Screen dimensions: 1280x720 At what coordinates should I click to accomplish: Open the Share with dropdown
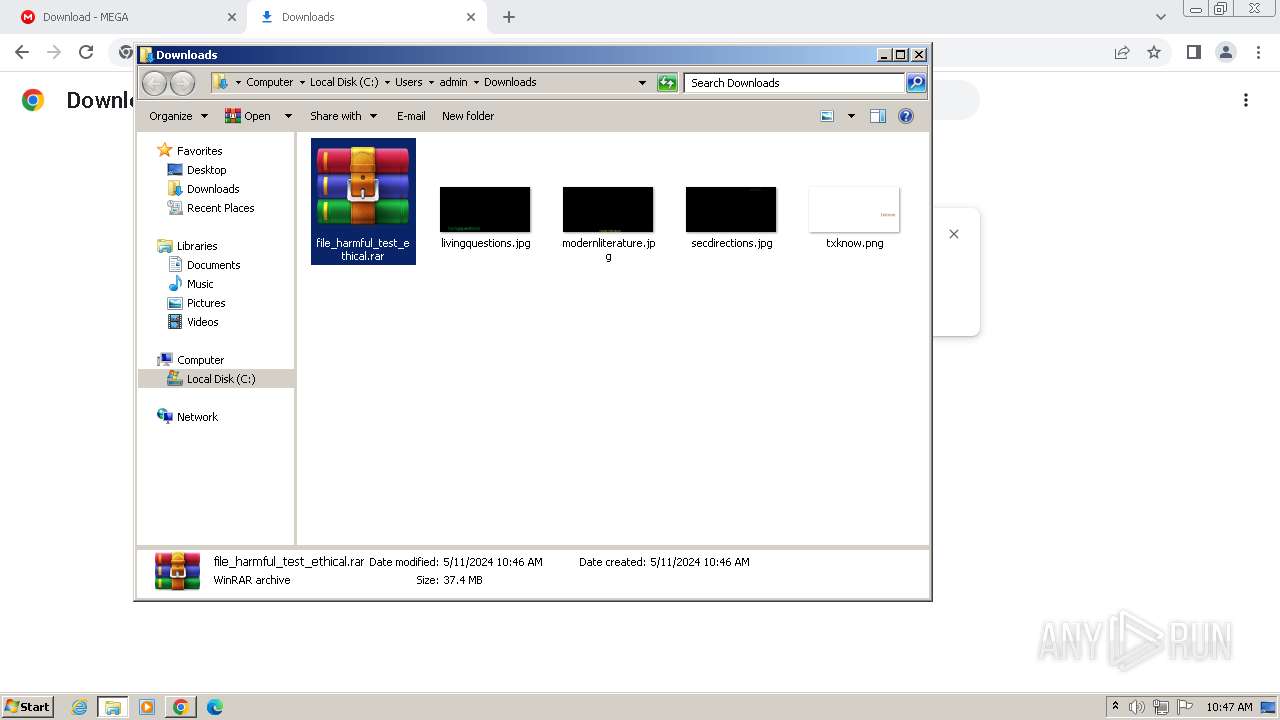tap(343, 116)
